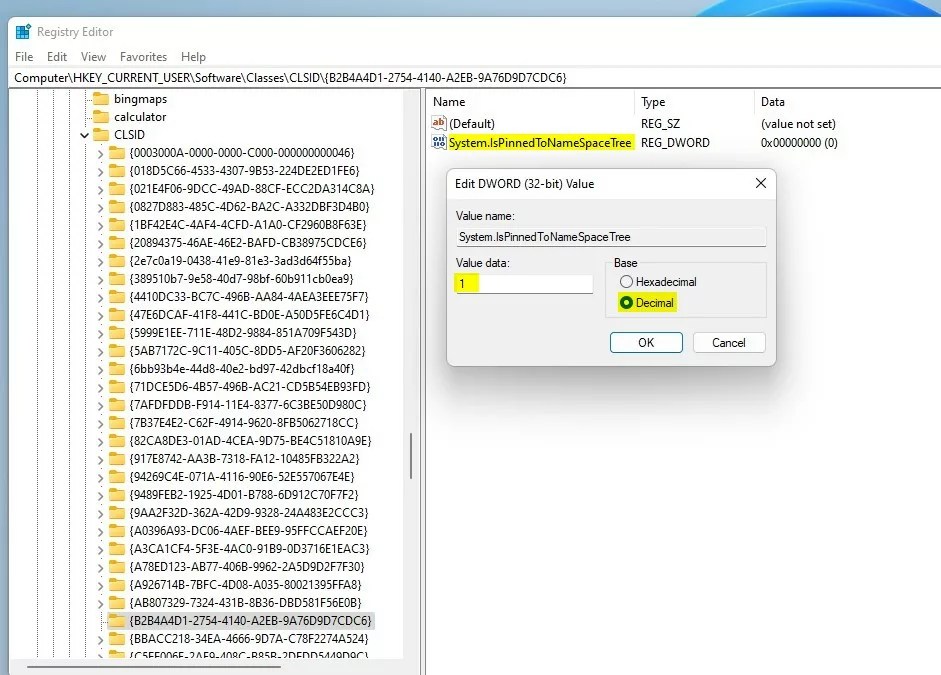Click the REG_DWORD icon beside System.IsPinnedToNameSpaceTree
Screen dimensions: 941x675
[438, 142]
